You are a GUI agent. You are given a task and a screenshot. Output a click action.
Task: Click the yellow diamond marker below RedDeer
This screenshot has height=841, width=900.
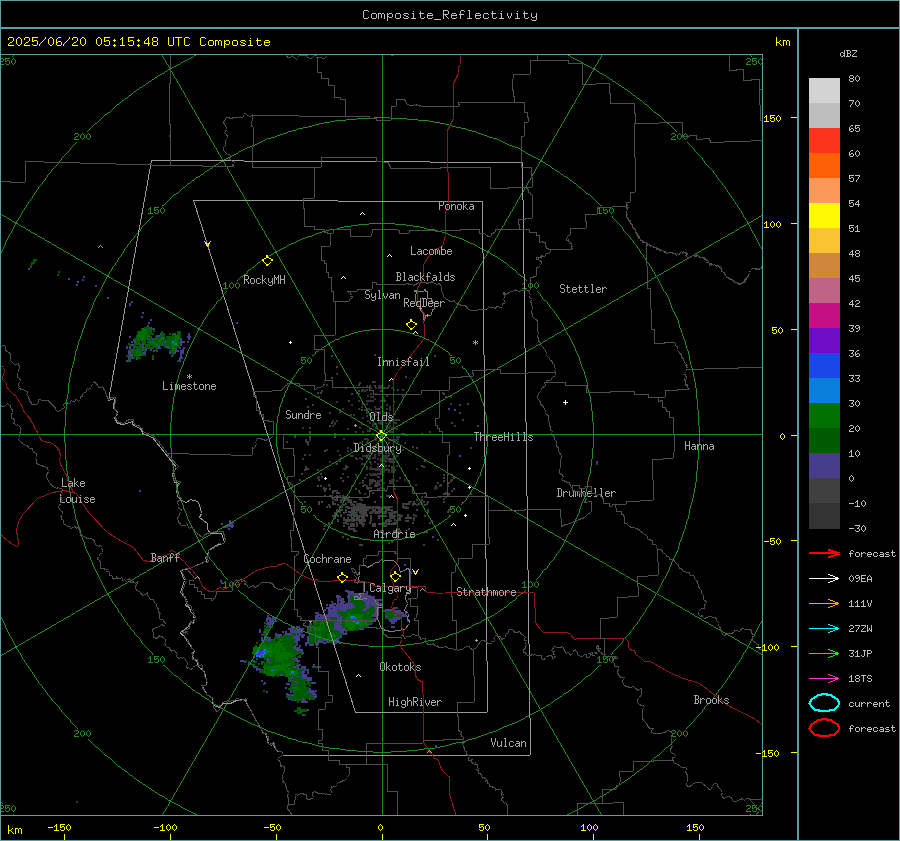tap(411, 325)
